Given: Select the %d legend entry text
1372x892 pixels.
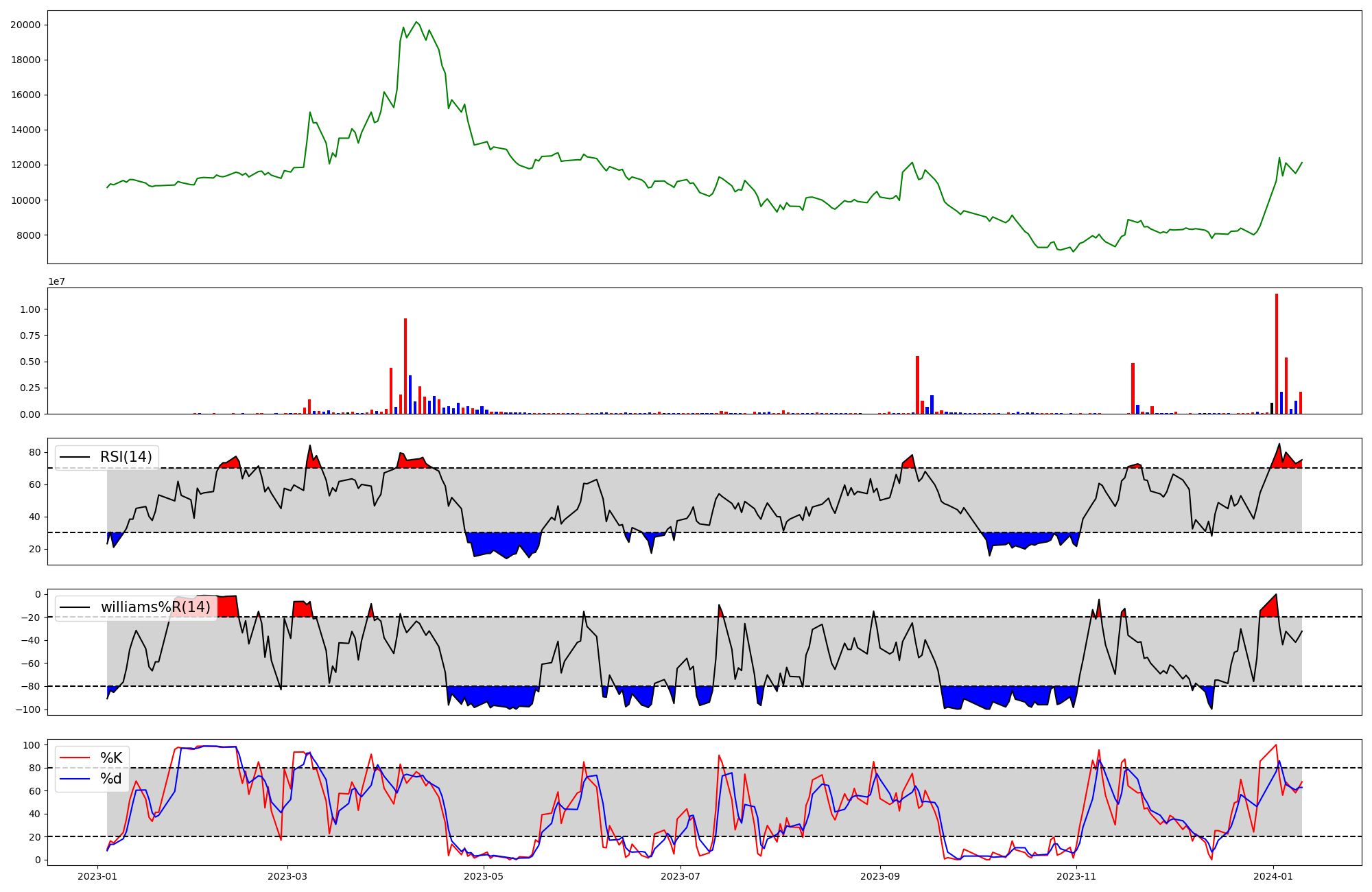Looking at the screenshot, I should click(x=111, y=779).
